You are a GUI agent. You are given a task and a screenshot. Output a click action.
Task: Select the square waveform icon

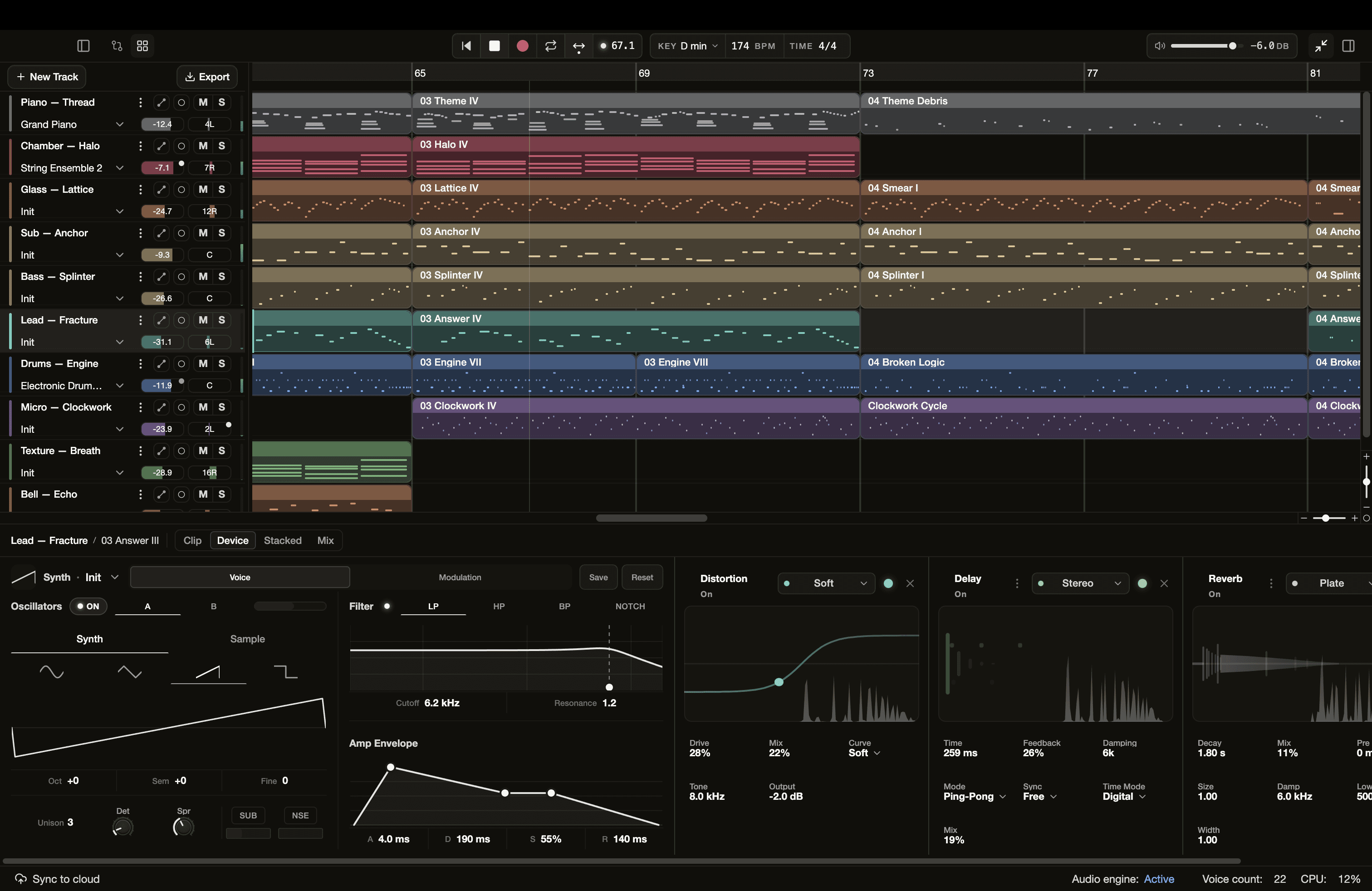point(285,671)
